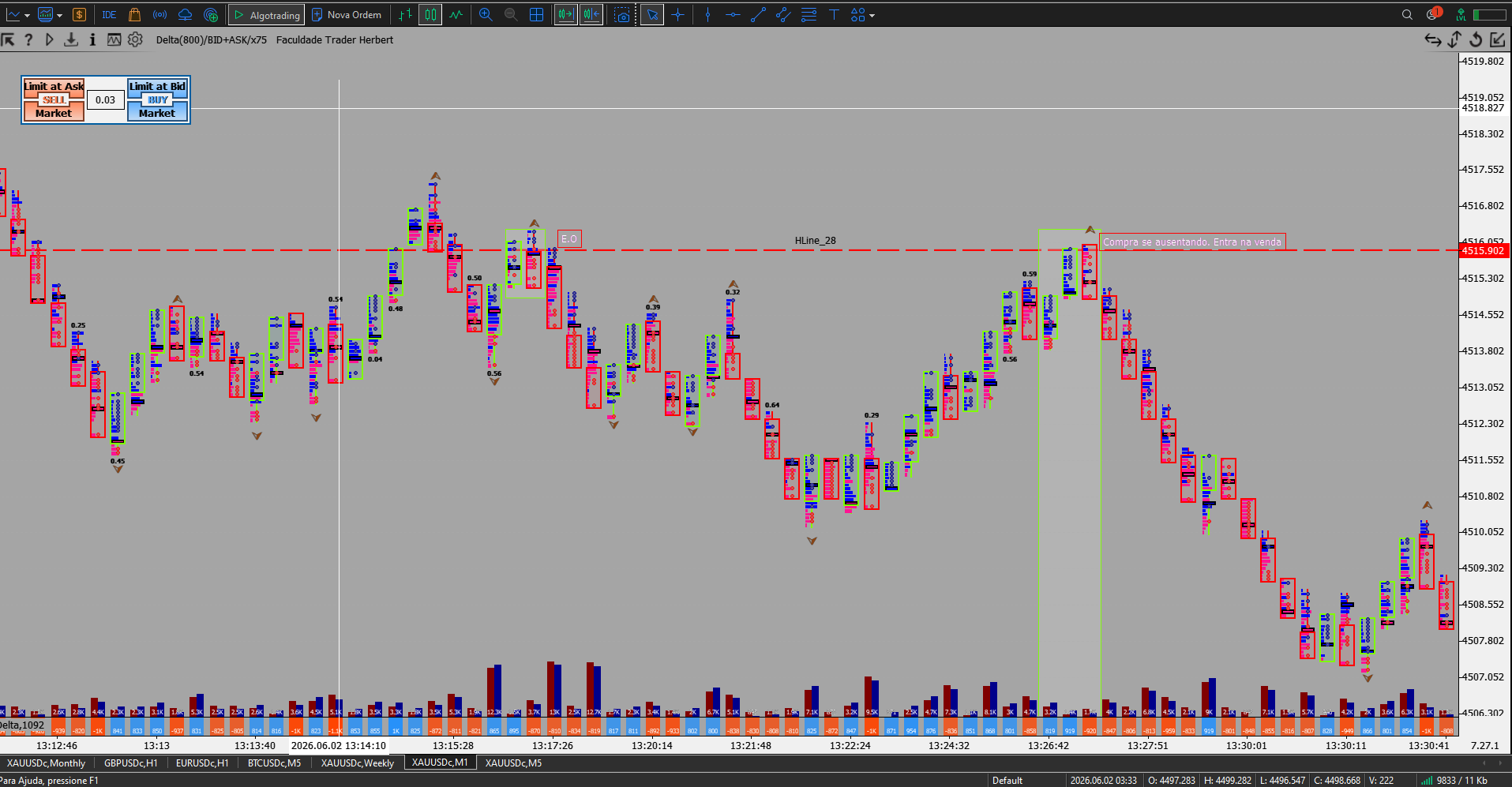This screenshot has height=787, width=1512.
Task: Toggle candlestick chart display mode
Action: (430, 15)
